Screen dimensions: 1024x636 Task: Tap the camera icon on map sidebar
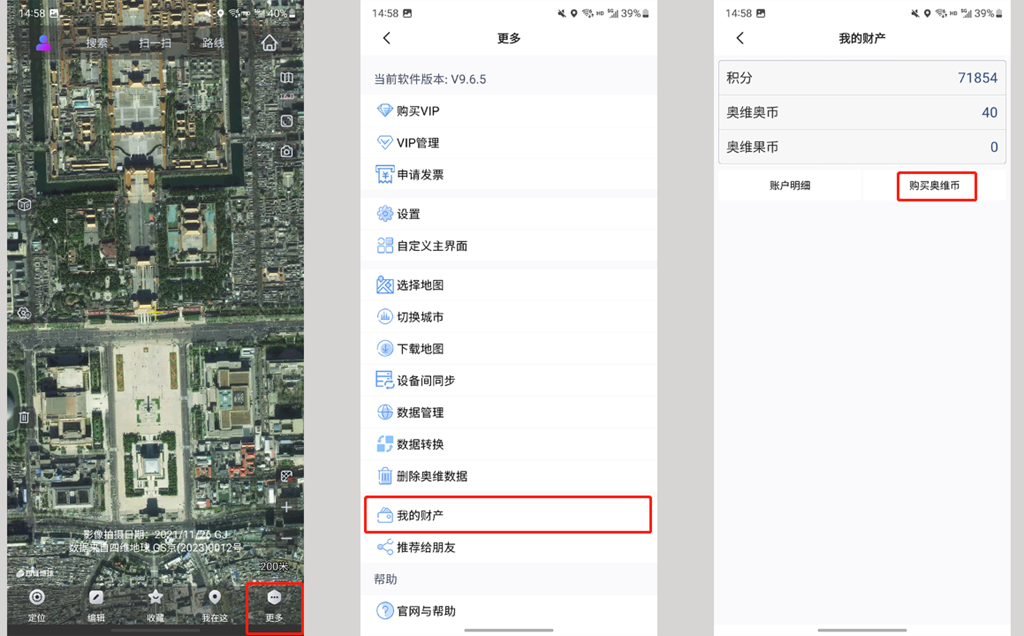point(287,151)
